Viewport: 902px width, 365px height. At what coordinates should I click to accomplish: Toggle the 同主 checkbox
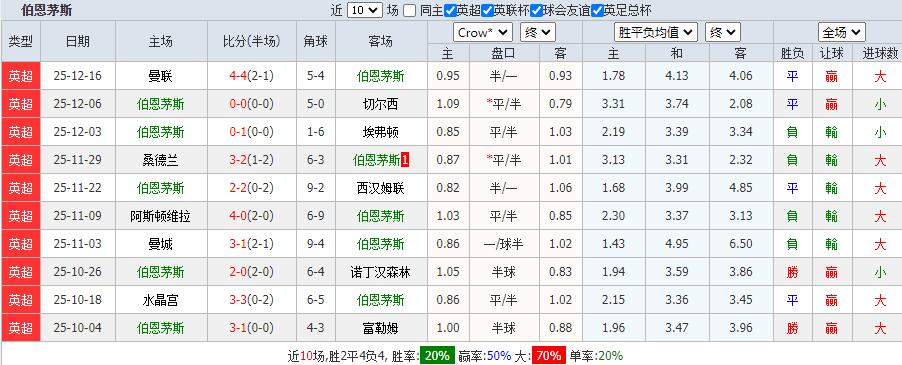click(x=410, y=10)
